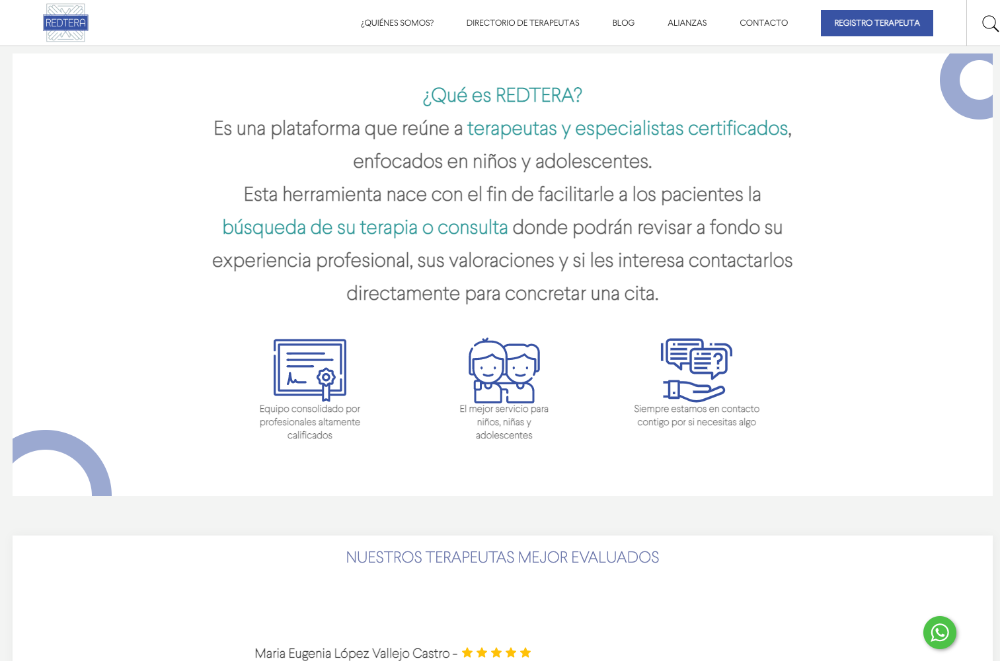Click the last gold rating star
1000x661 pixels.
point(525,653)
